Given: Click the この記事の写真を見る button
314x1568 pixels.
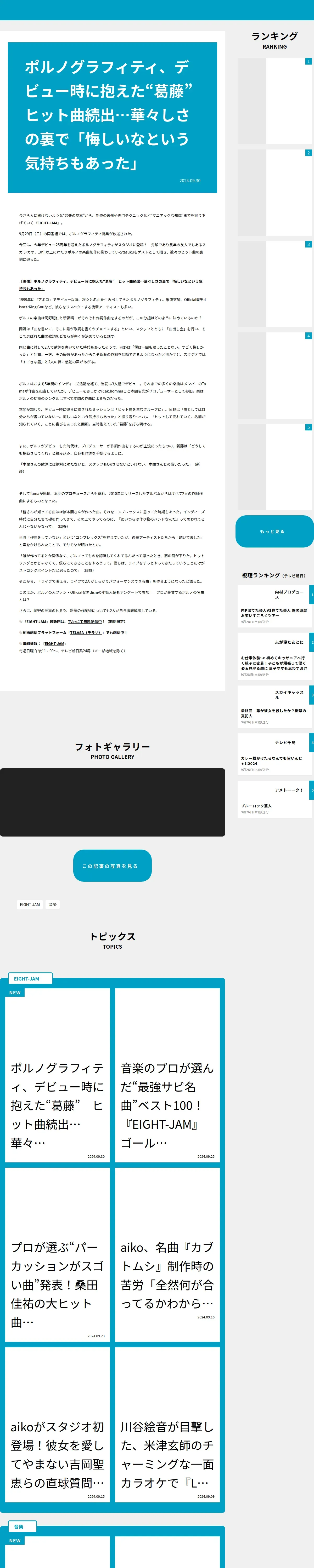Looking at the screenshot, I should [112, 866].
